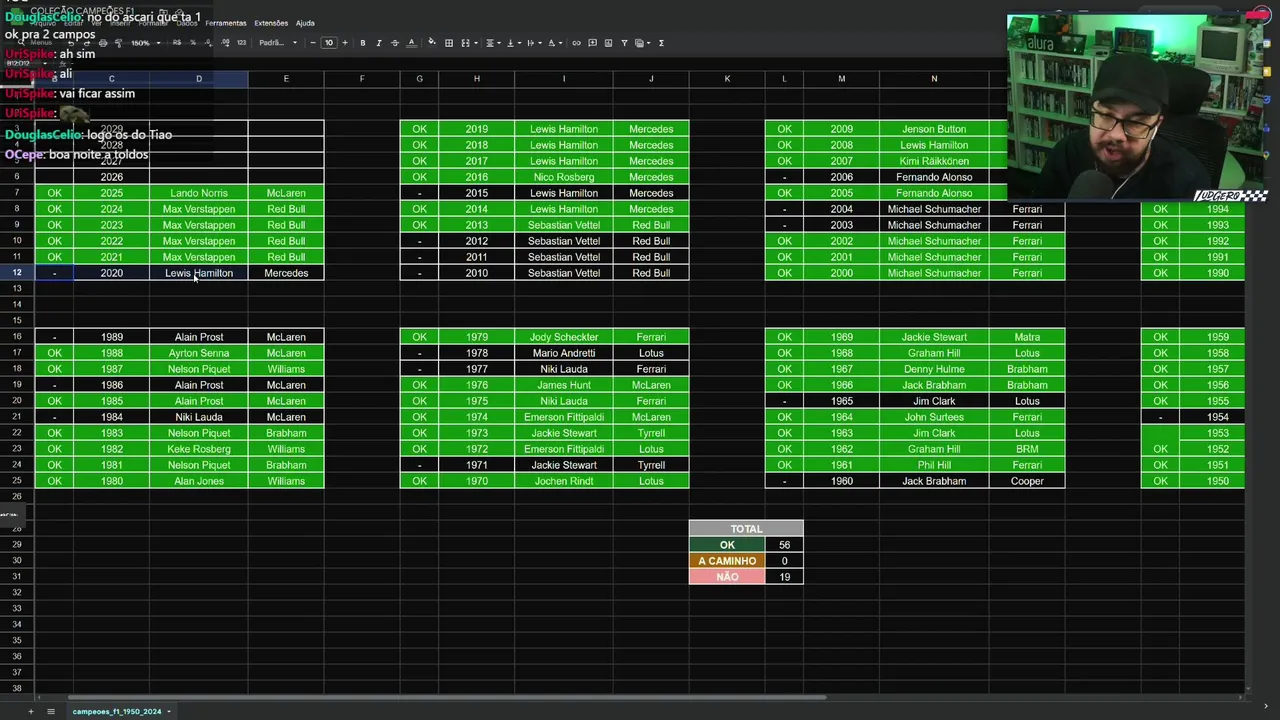Decrease font size with minus button

pyautogui.click(x=313, y=43)
